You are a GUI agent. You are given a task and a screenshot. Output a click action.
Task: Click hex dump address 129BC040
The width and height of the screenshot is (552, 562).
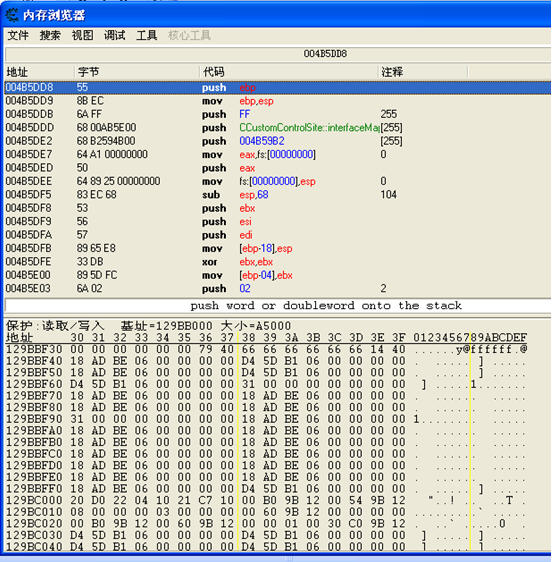(x=34, y=547)
